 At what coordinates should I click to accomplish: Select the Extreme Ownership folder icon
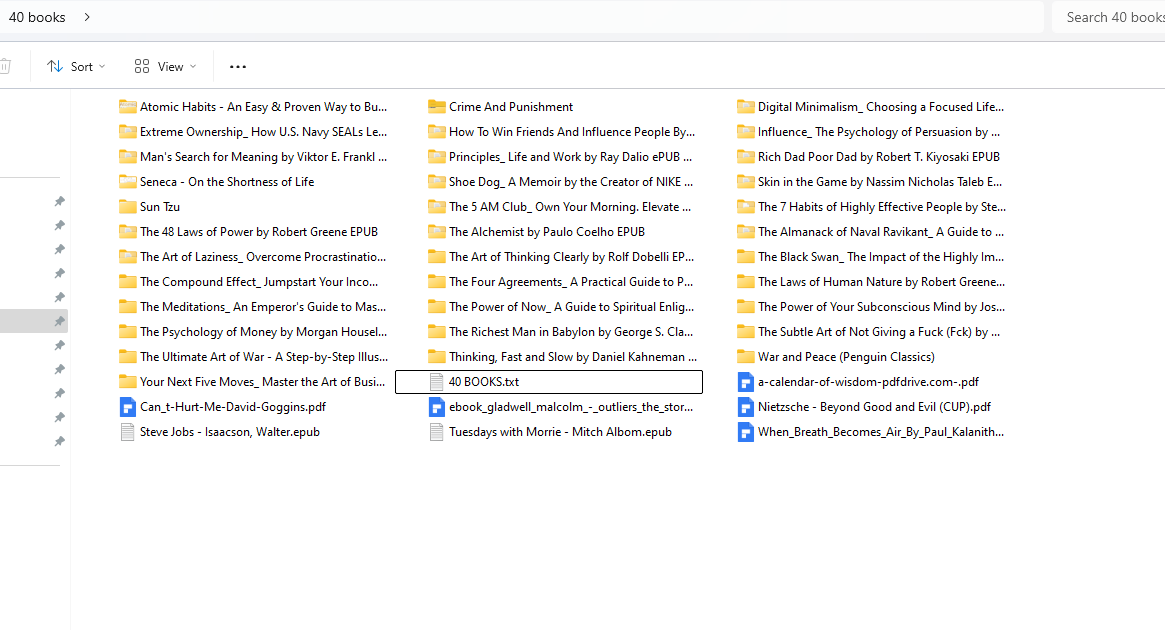pos(128,132)
